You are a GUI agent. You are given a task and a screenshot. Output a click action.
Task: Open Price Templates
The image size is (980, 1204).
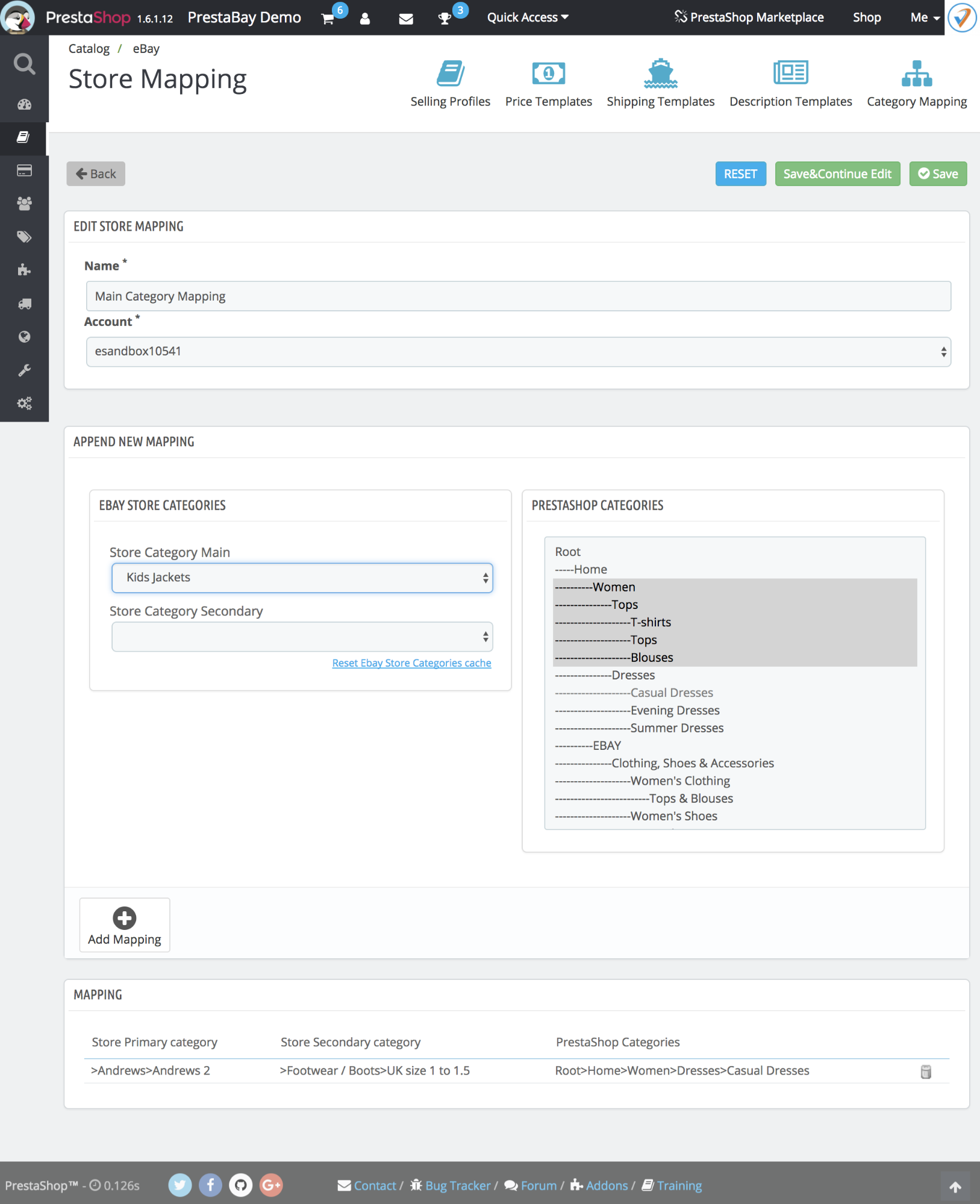[x=548, y=84]
